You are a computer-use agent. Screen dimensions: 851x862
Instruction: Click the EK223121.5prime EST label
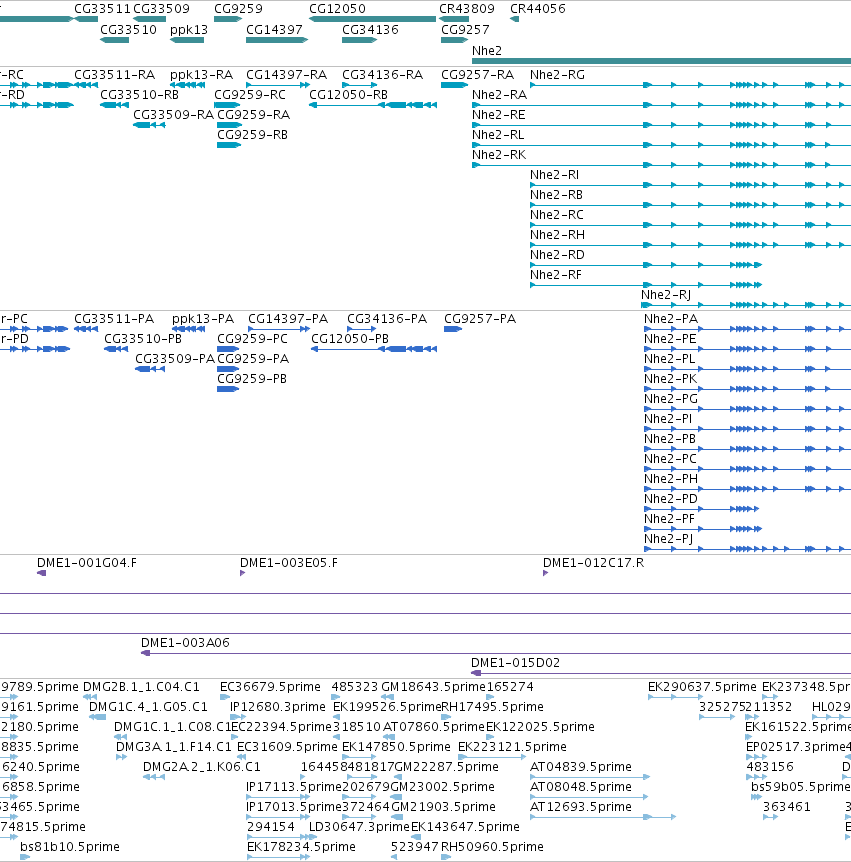(x=512, y=747)
